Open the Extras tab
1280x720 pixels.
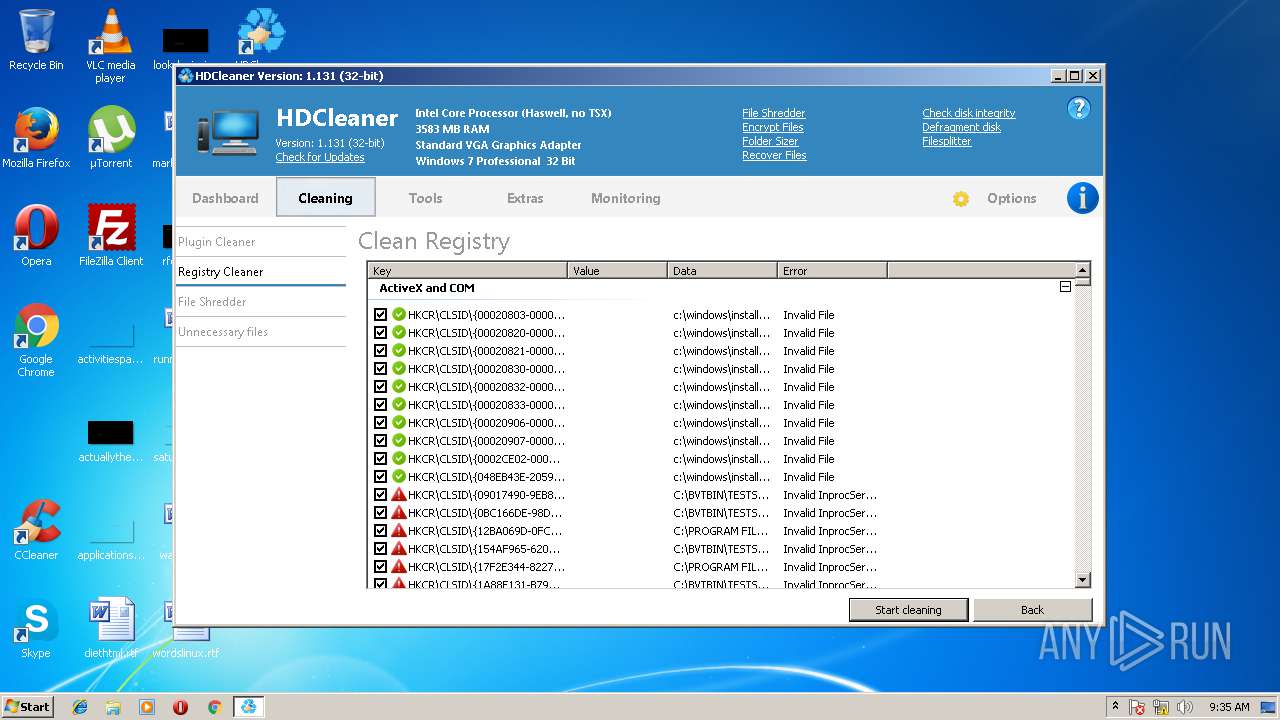pyautogui.click(x=525, y=198)
